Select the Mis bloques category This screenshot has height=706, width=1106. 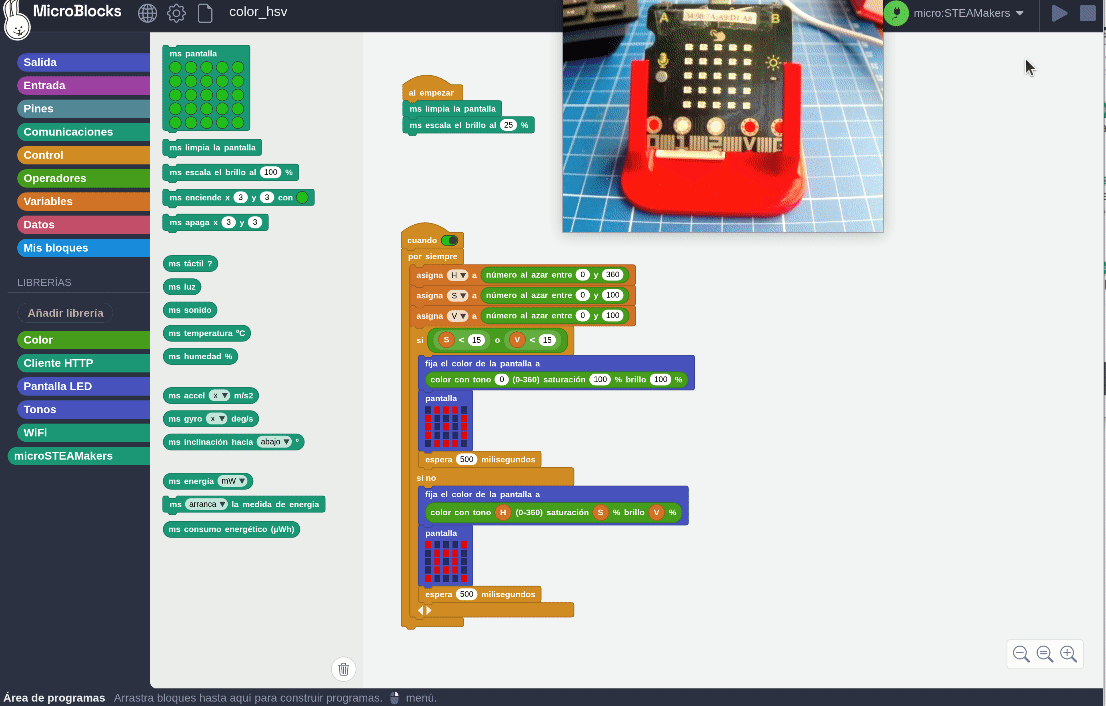pyautogui.click(x=83, y=248)
